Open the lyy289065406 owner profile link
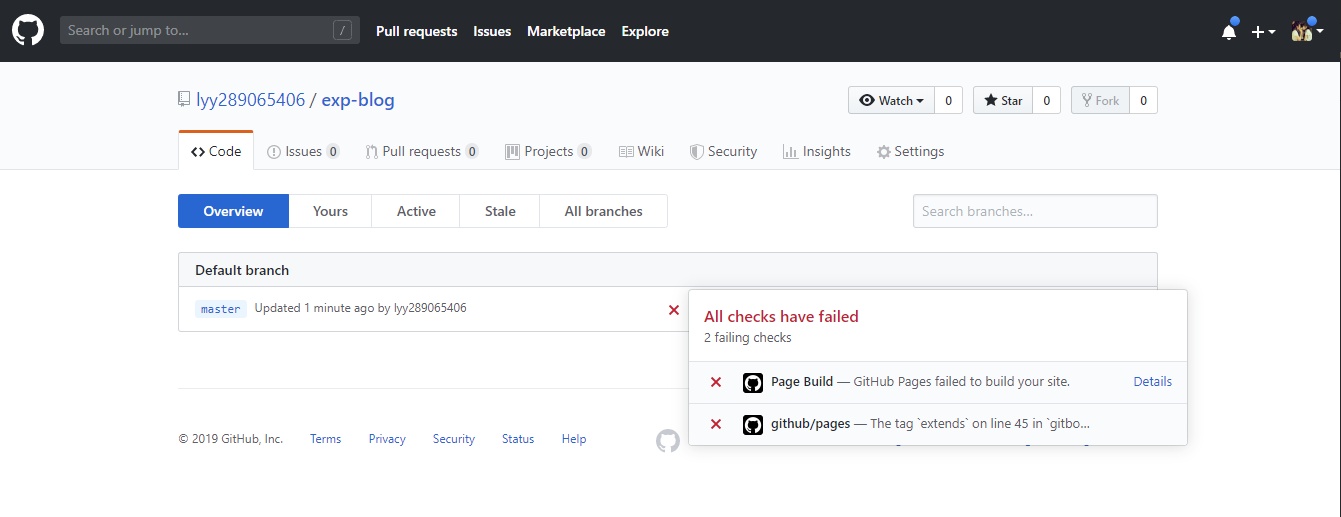The width and height of the screenshot is (1341, 517). [250, 100]
